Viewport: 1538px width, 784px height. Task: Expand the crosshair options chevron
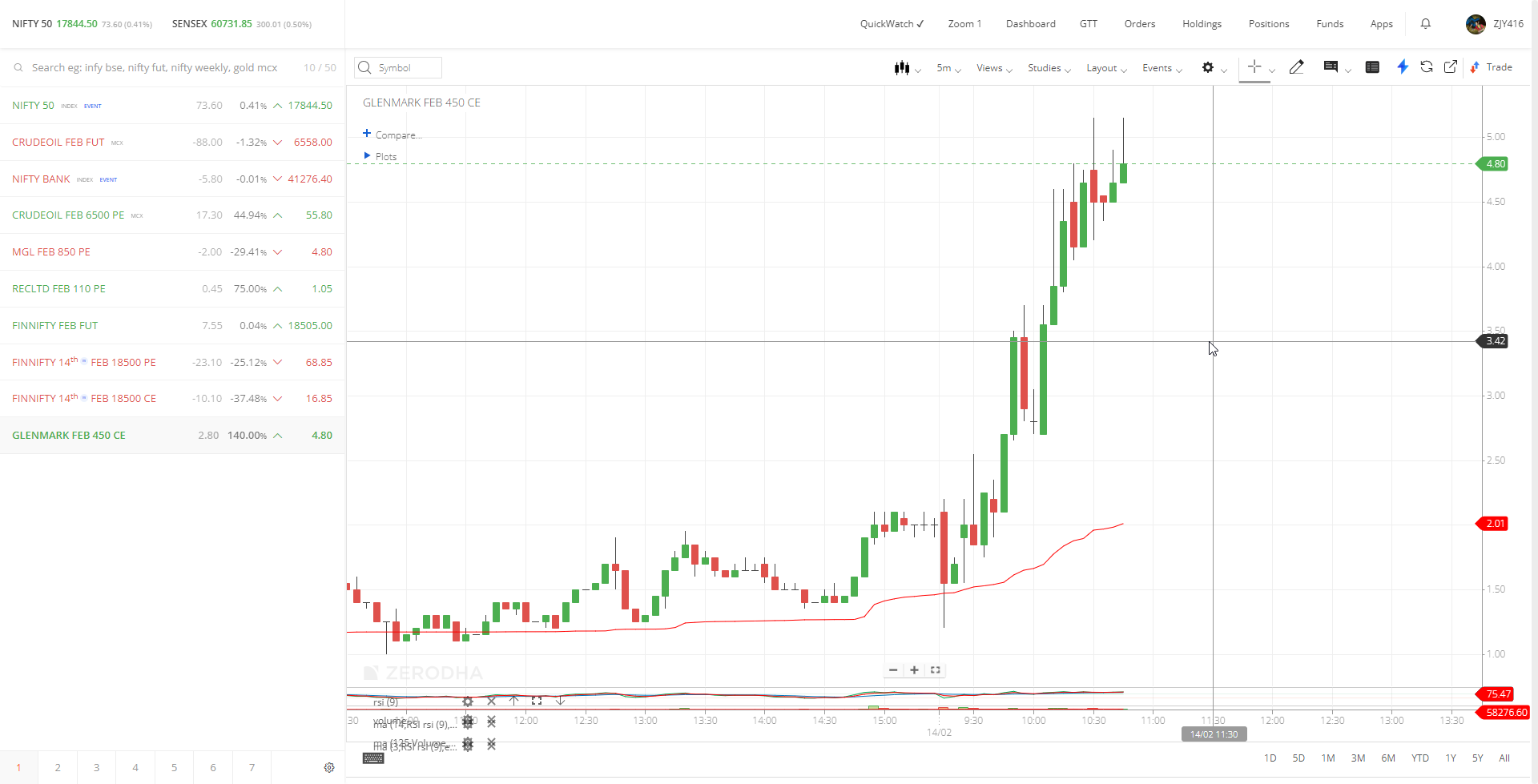(x=1272, y=70)
